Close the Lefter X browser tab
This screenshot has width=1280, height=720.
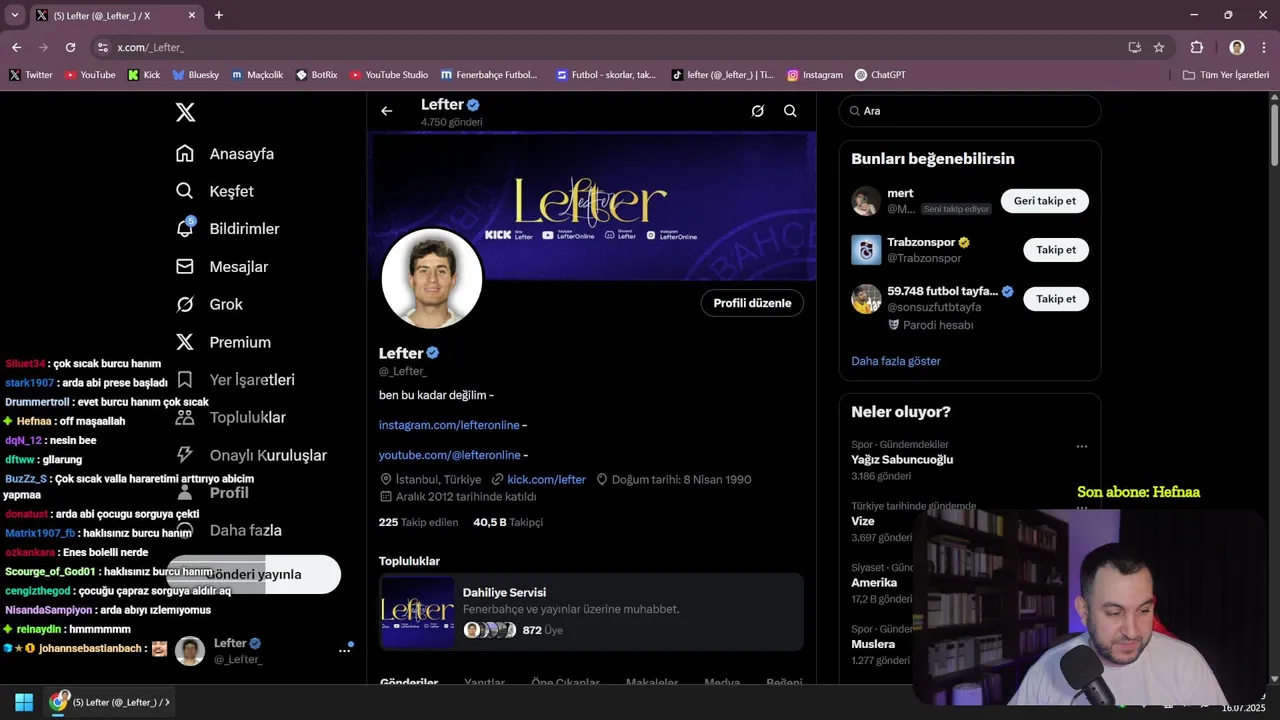(192, 15)
